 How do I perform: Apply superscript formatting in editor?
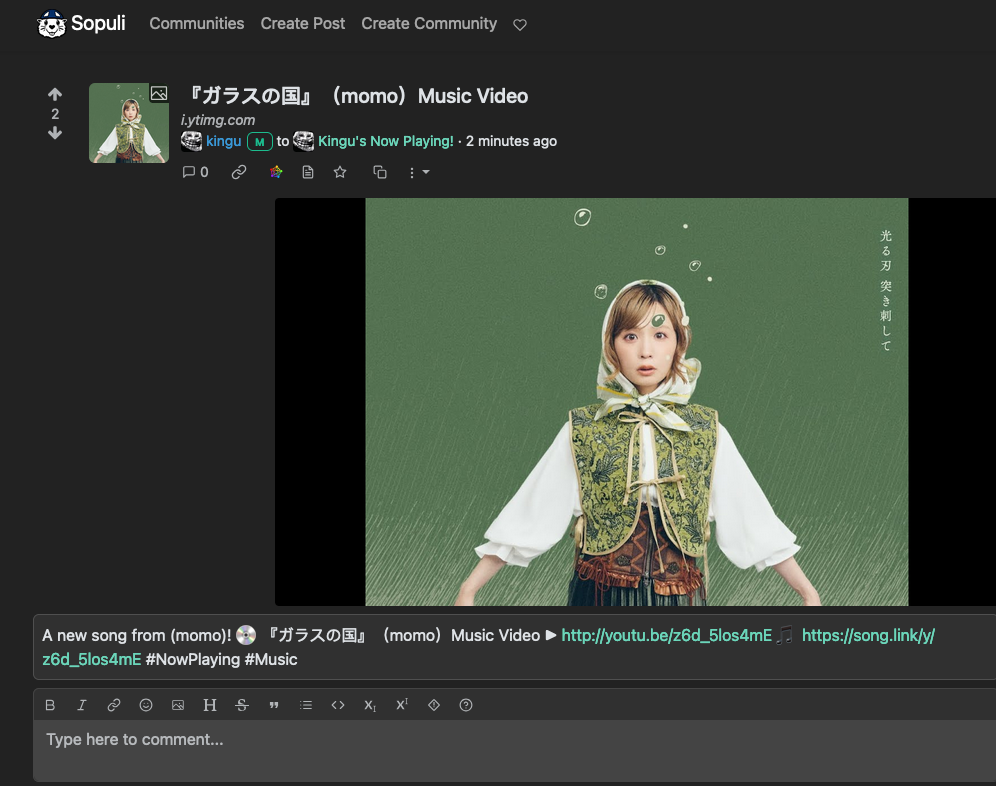[x=402, y=705]
